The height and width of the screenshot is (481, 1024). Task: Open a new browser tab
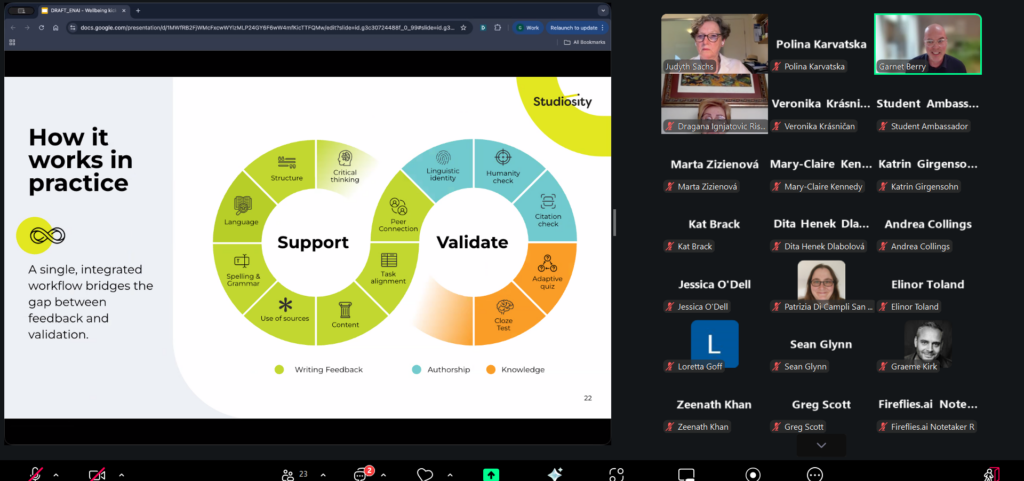pos(137,10)
